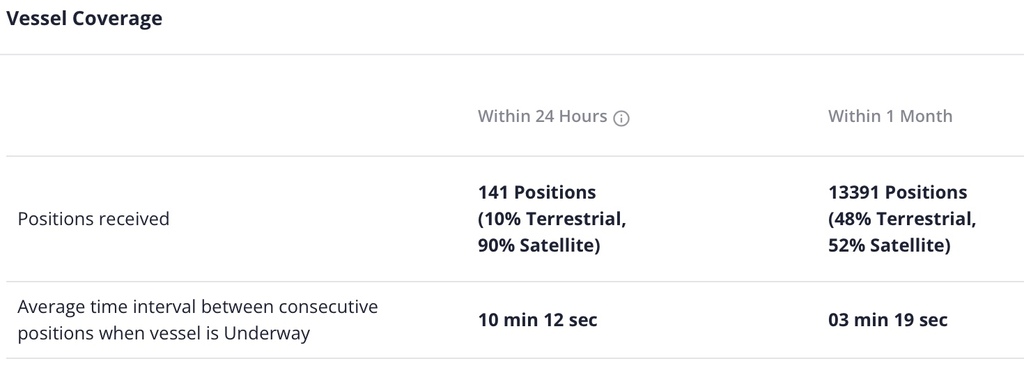This screenshot has width=1024, height=375.
Task: Select the 13391 Positions value
Action: tap(898, 193)
